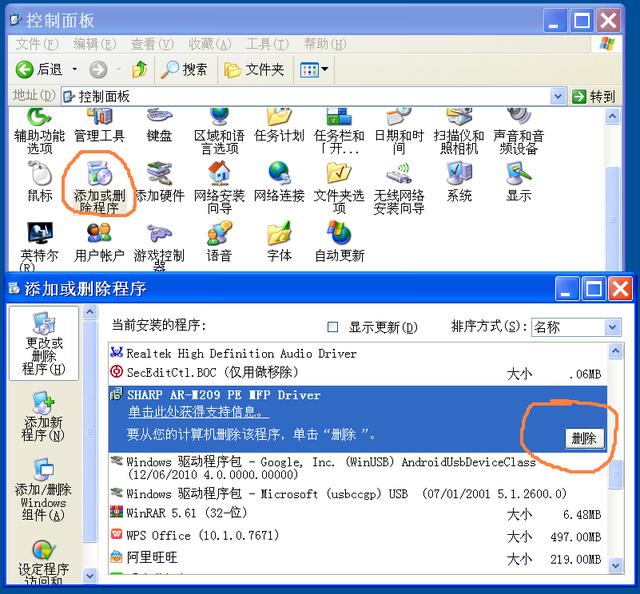Viewport: 640px width, 594px height.
Task: Go up one folder level
Action: click(x=140, y=69)
